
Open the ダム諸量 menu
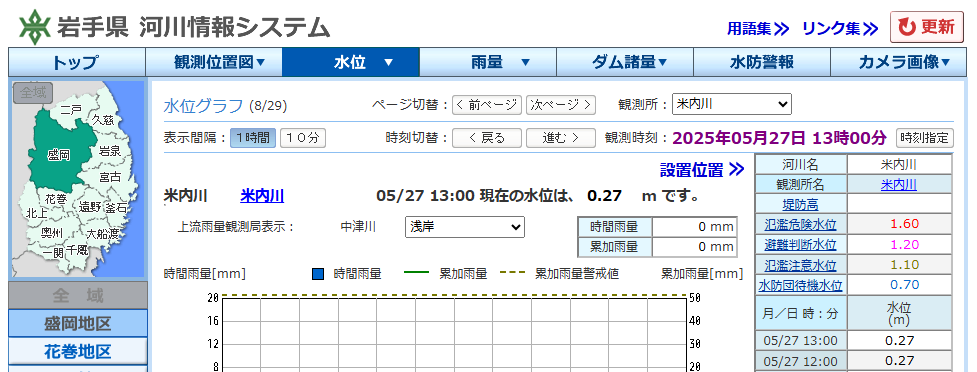coord(625,62)
